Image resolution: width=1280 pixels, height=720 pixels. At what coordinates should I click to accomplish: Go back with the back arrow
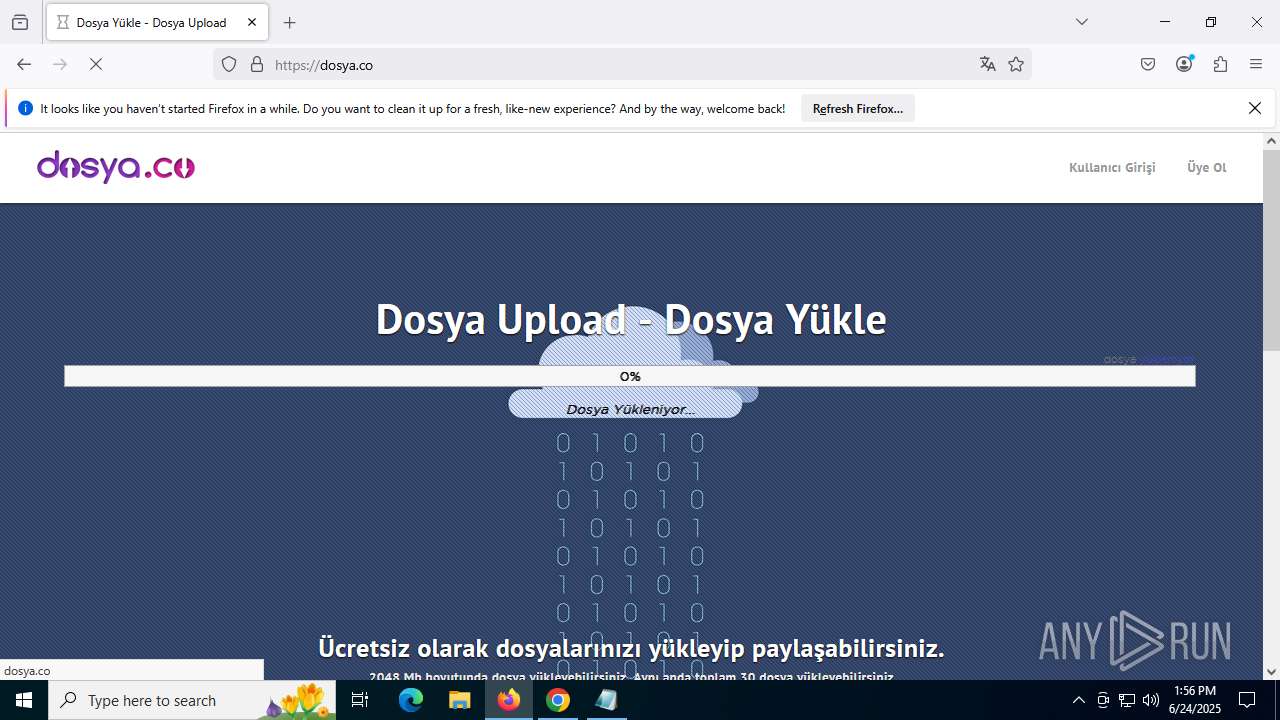pyautogui.click(x=24, y=64)
